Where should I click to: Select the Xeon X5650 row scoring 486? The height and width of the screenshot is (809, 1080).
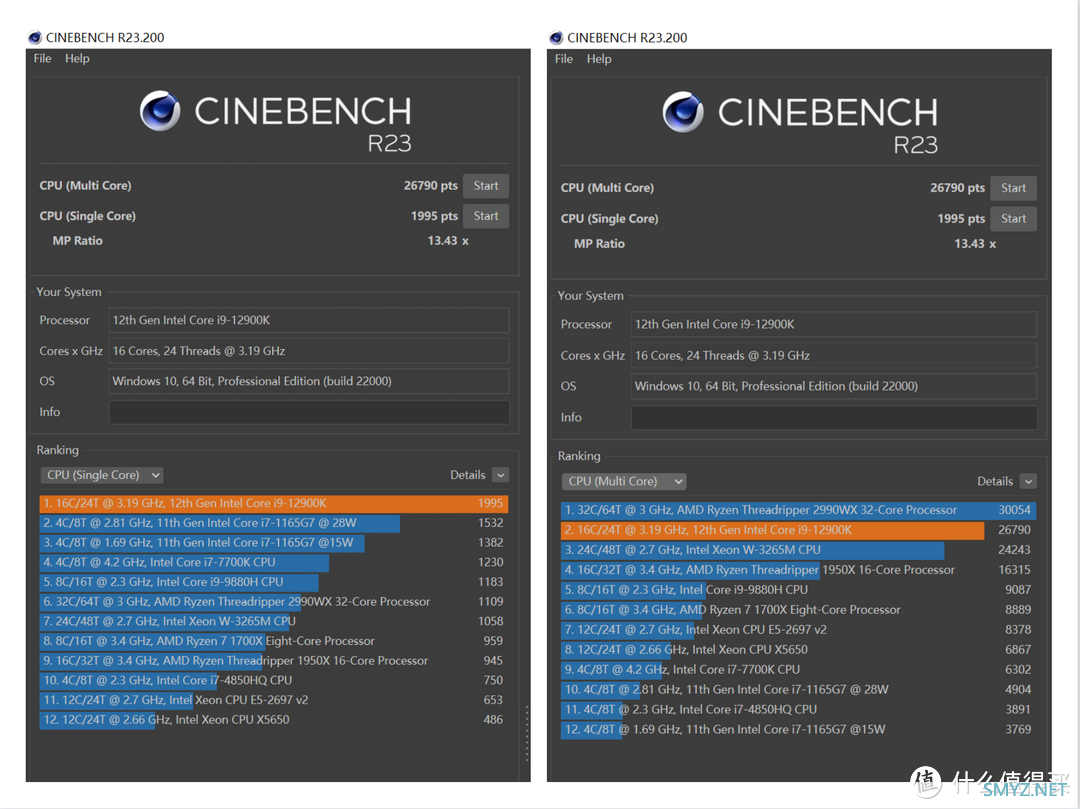274,719
